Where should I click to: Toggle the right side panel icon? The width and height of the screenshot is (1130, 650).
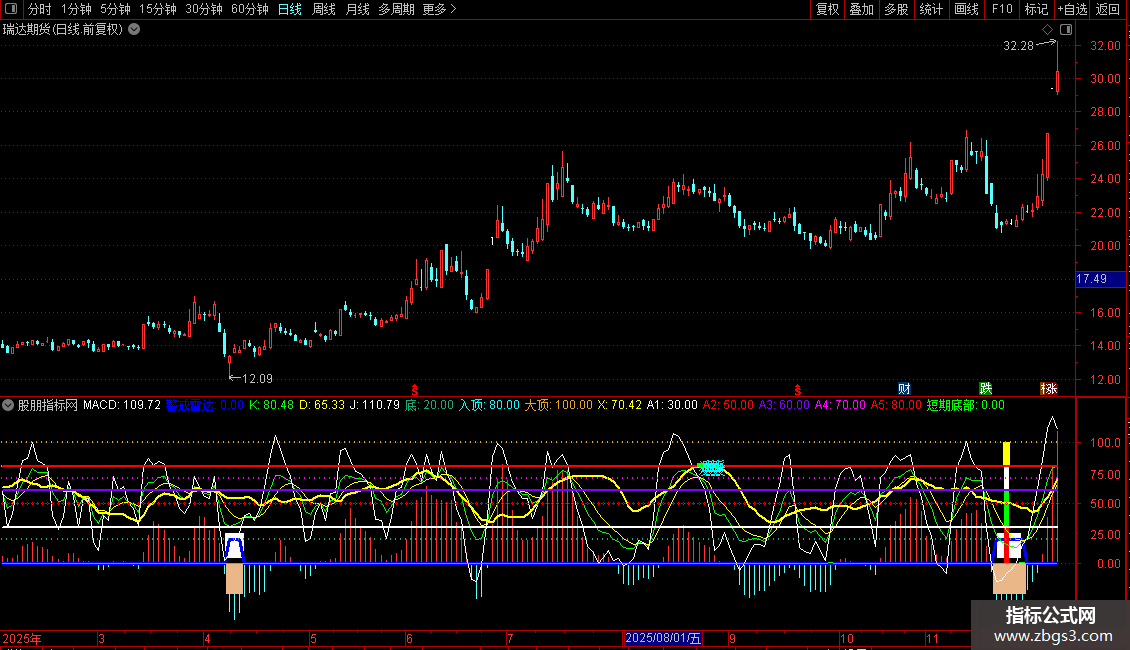coord(1066,30)
